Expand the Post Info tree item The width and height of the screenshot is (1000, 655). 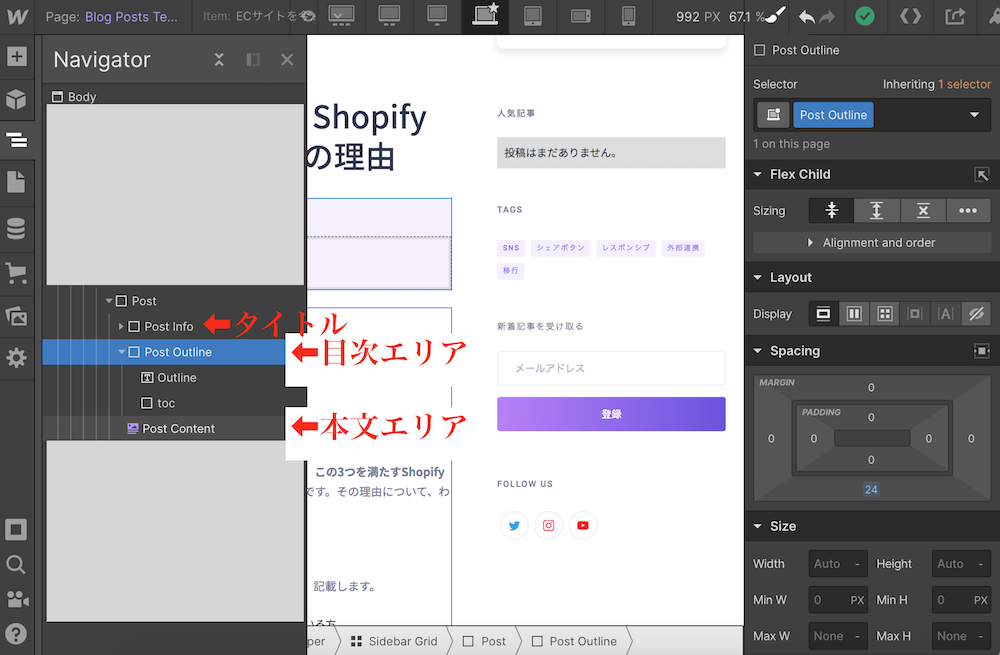click(121, 327)
